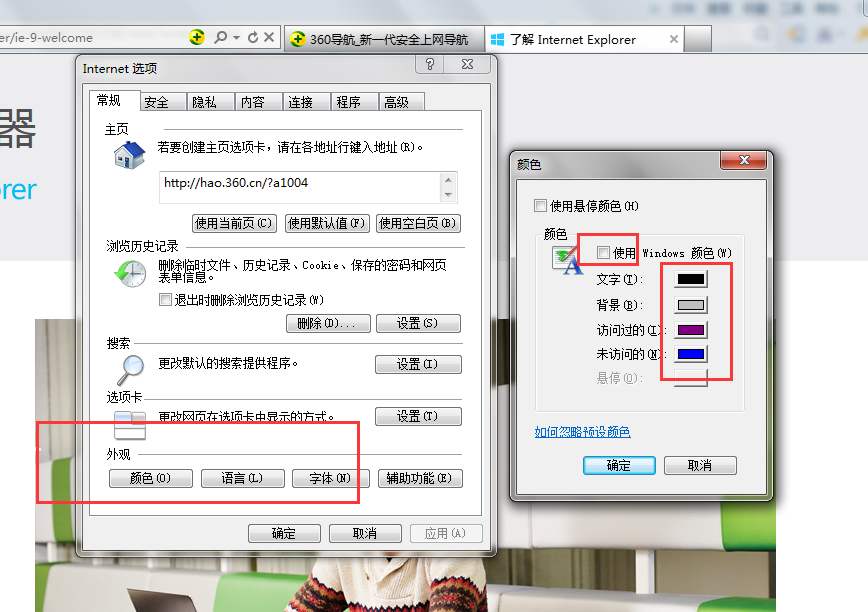This screenshot has width=868, height=612.
Task: Switch to the 安全 tab
Action: coord(156,102)
